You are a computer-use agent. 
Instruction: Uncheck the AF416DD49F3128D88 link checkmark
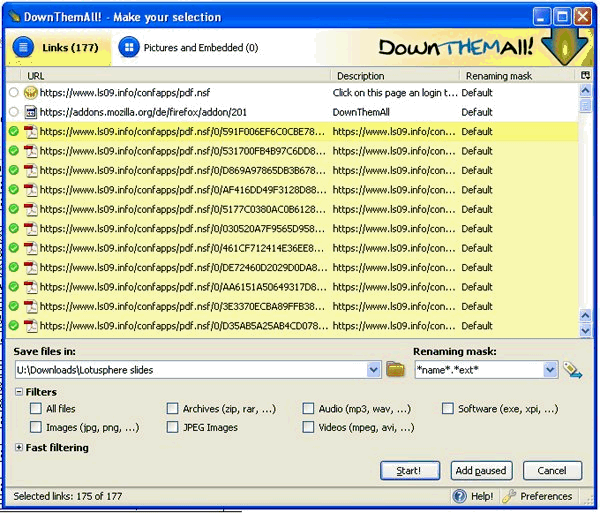14,190
